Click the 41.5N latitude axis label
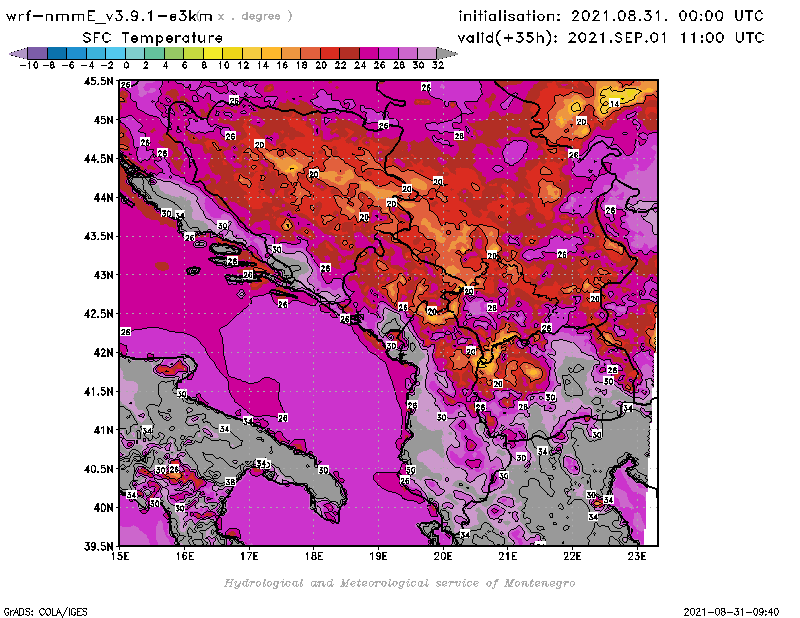The height and width of the screenshot is (618, 800). click(98, 391)
